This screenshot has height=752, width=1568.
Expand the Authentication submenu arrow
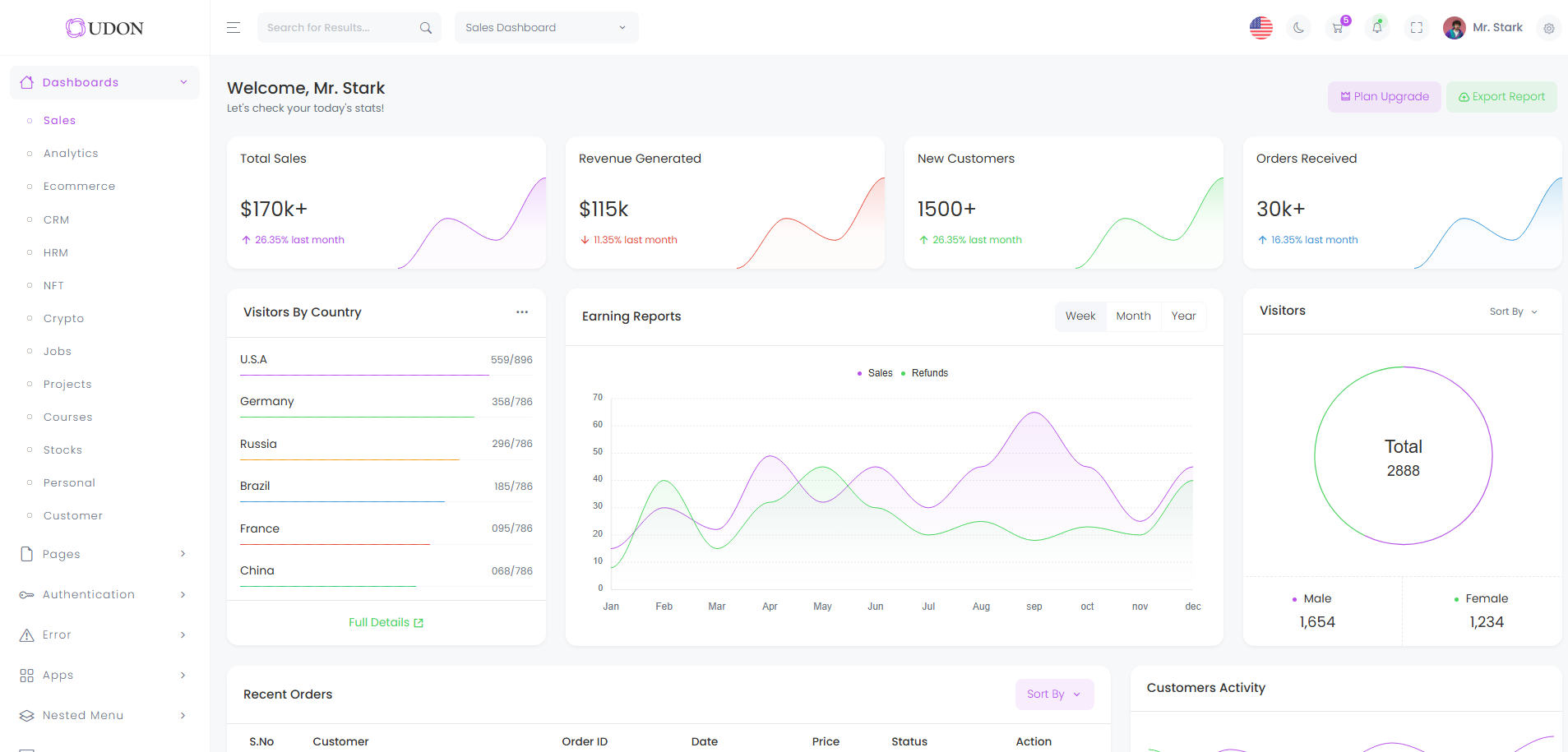(x=183, y=594)
